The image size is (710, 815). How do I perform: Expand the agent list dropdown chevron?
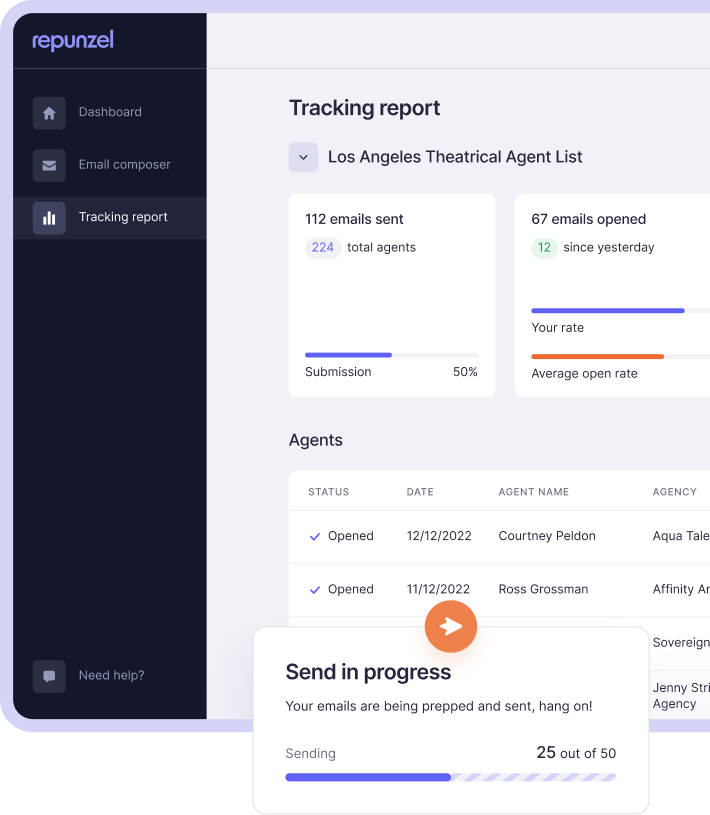303,157
